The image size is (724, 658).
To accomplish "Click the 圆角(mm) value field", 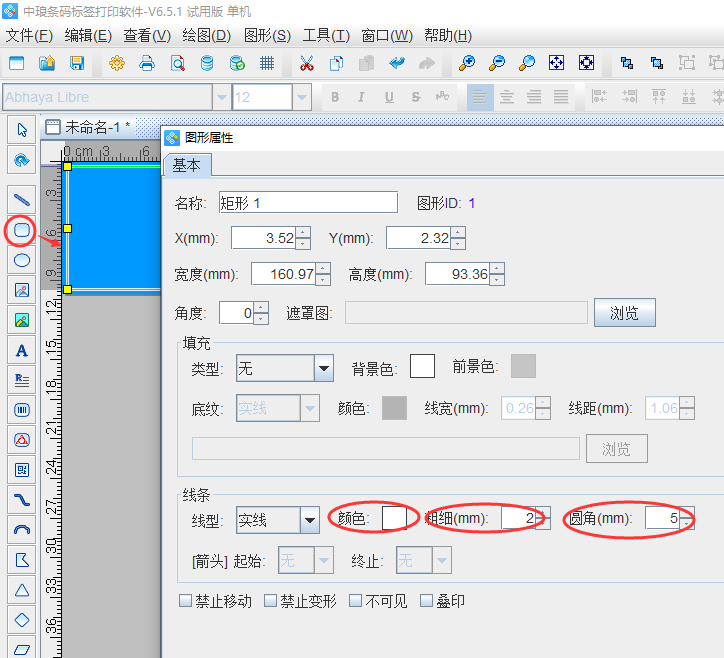I will [x=663, y=518].
